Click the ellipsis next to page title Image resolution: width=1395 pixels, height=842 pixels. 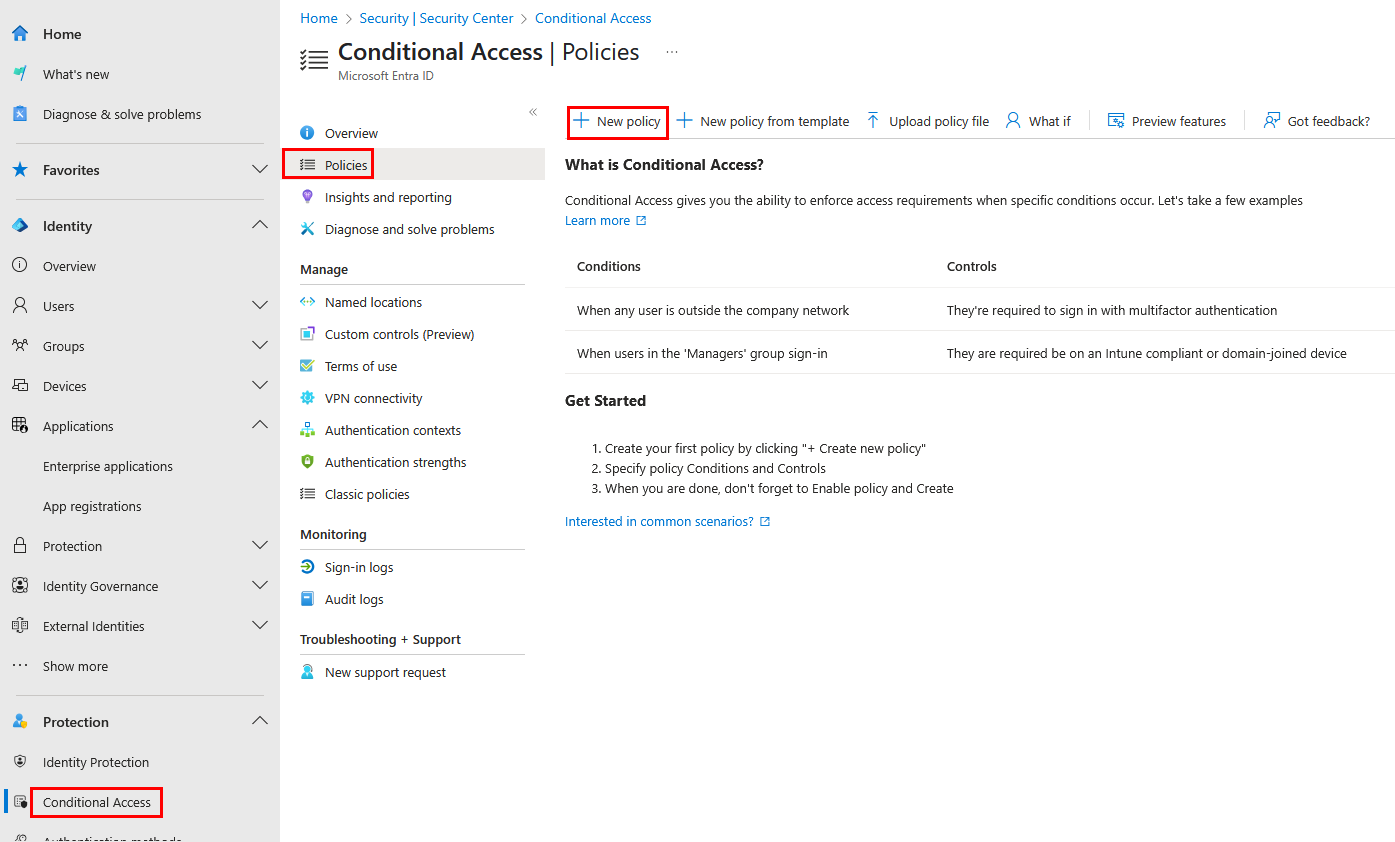pos(672,52)
